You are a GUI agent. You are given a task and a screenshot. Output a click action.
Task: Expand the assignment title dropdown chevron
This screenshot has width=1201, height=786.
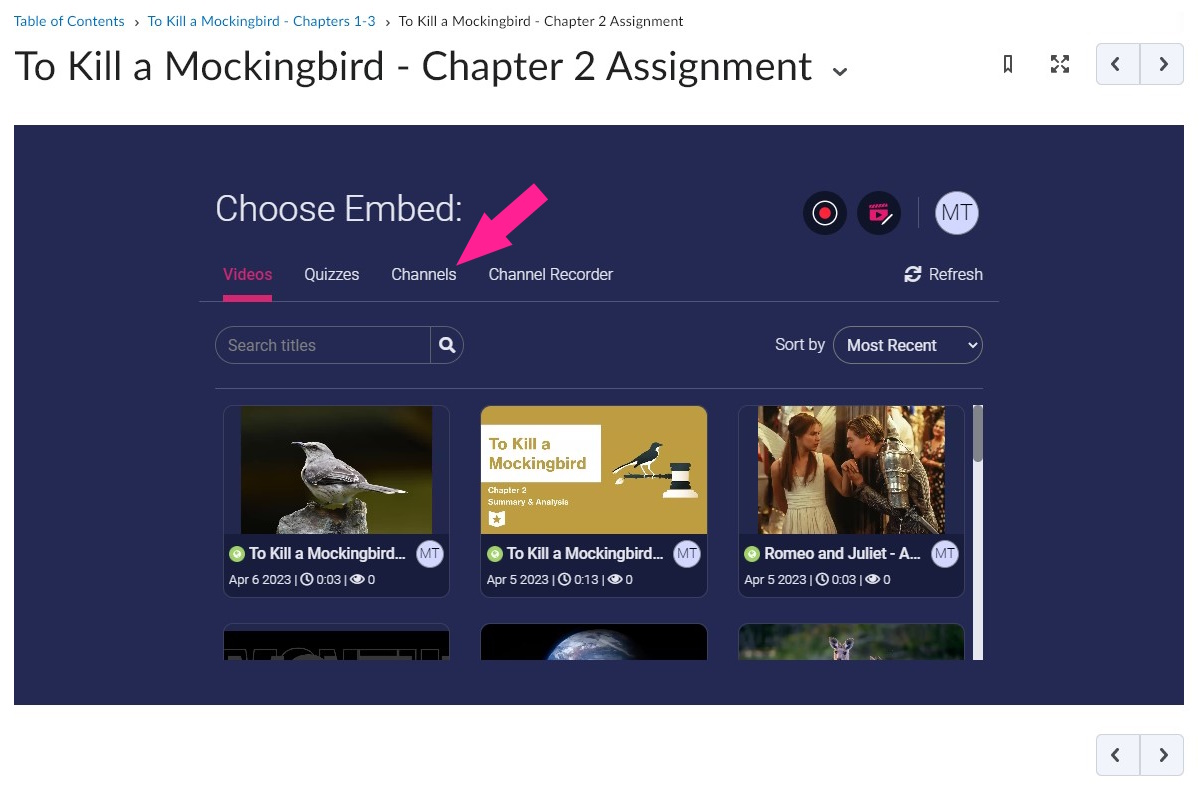click(x=840, y=71)
